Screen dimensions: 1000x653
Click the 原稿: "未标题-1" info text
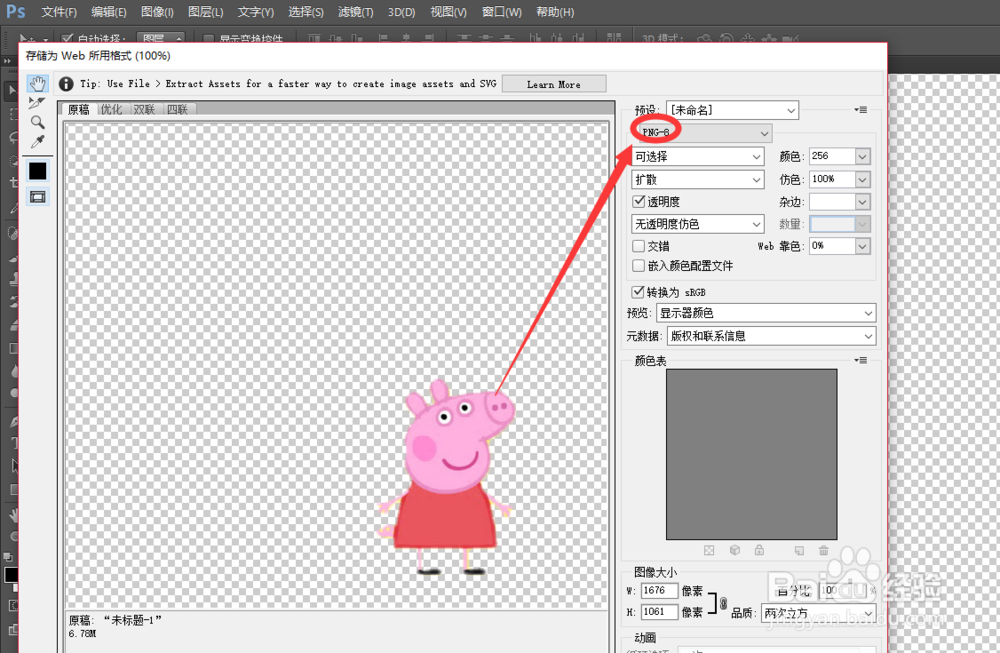pyautogui.click(x=115, y=620)
